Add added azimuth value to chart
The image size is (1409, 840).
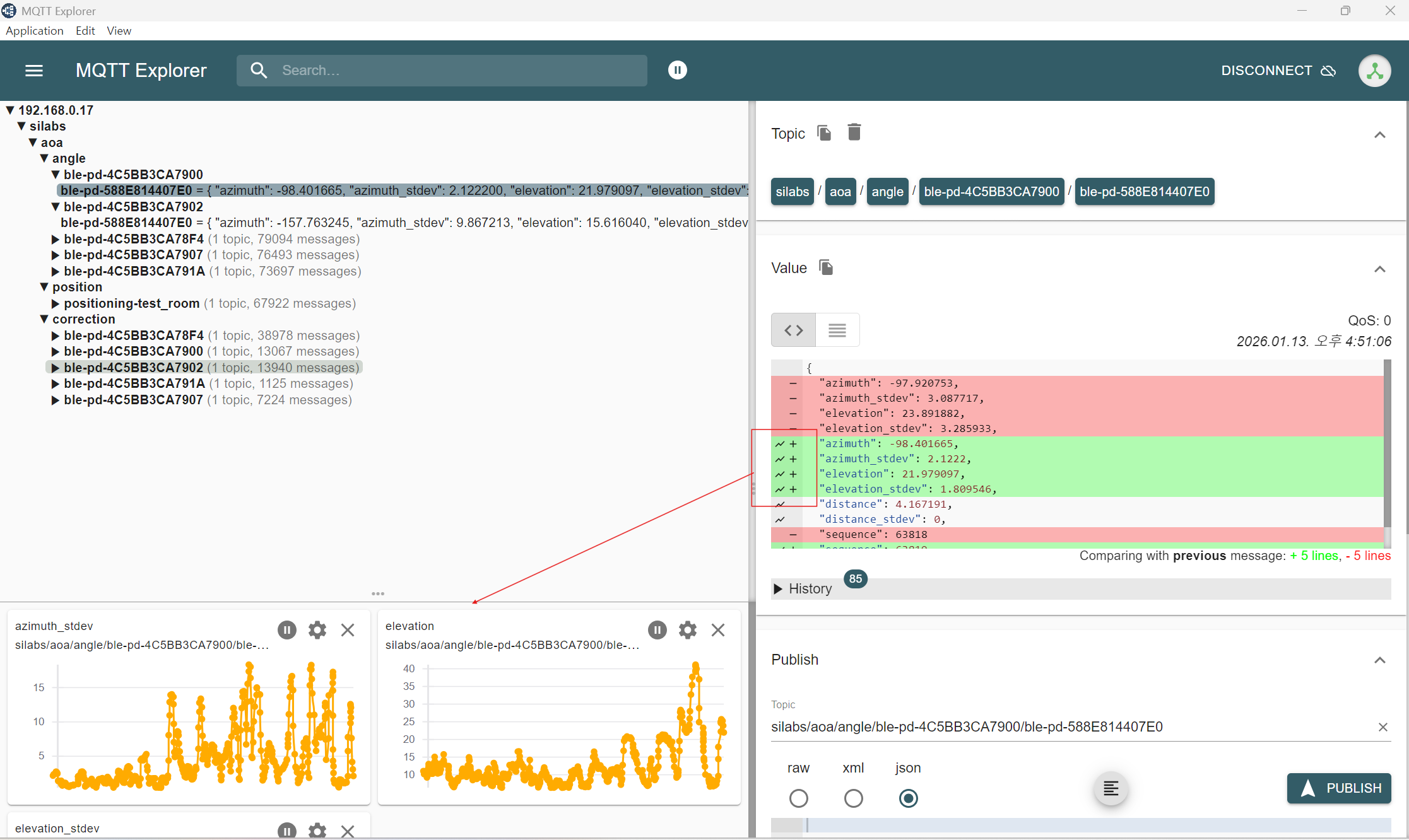click(x=780, y=444)
